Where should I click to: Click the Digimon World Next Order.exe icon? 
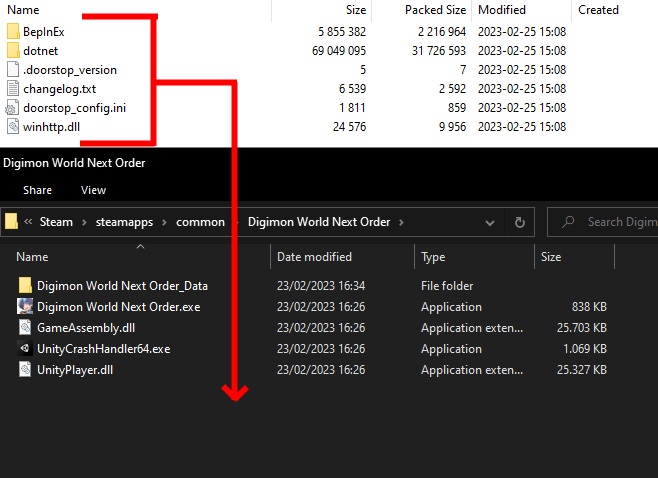25,307
